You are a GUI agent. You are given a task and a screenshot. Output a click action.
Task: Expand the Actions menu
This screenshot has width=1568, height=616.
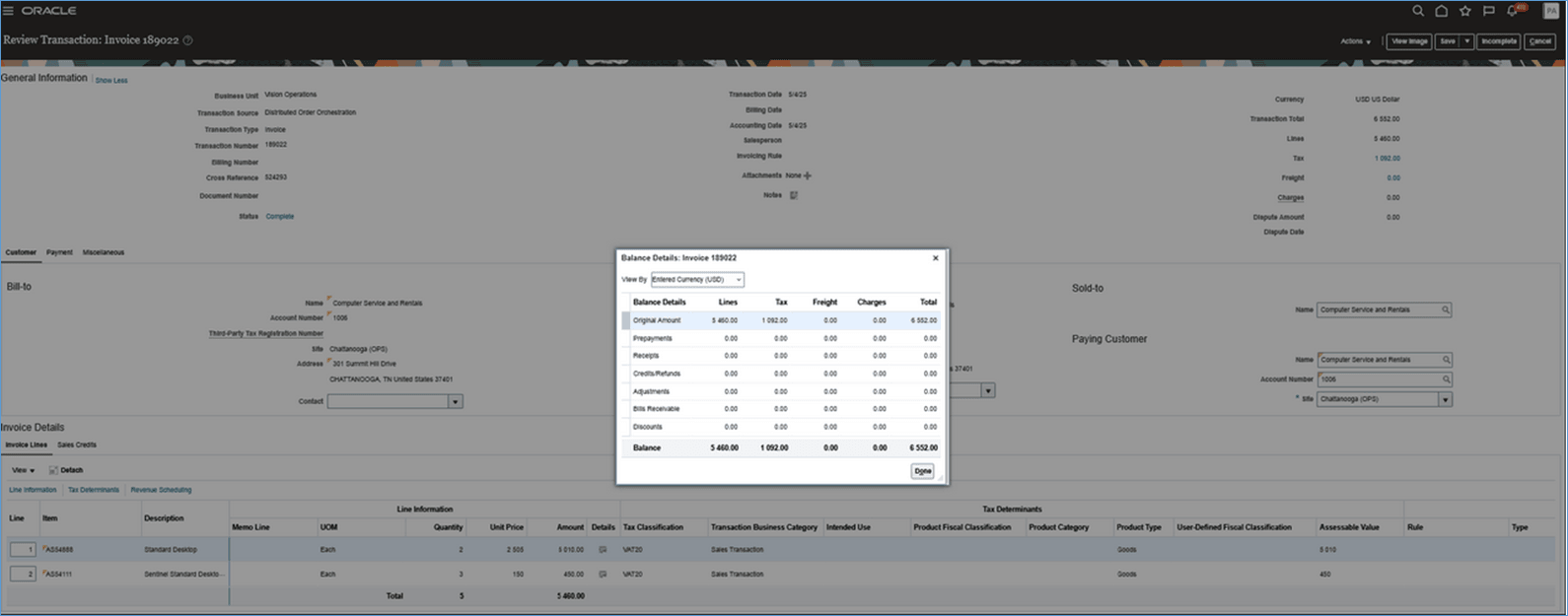pyautogui.click(x=1355, y=41)
